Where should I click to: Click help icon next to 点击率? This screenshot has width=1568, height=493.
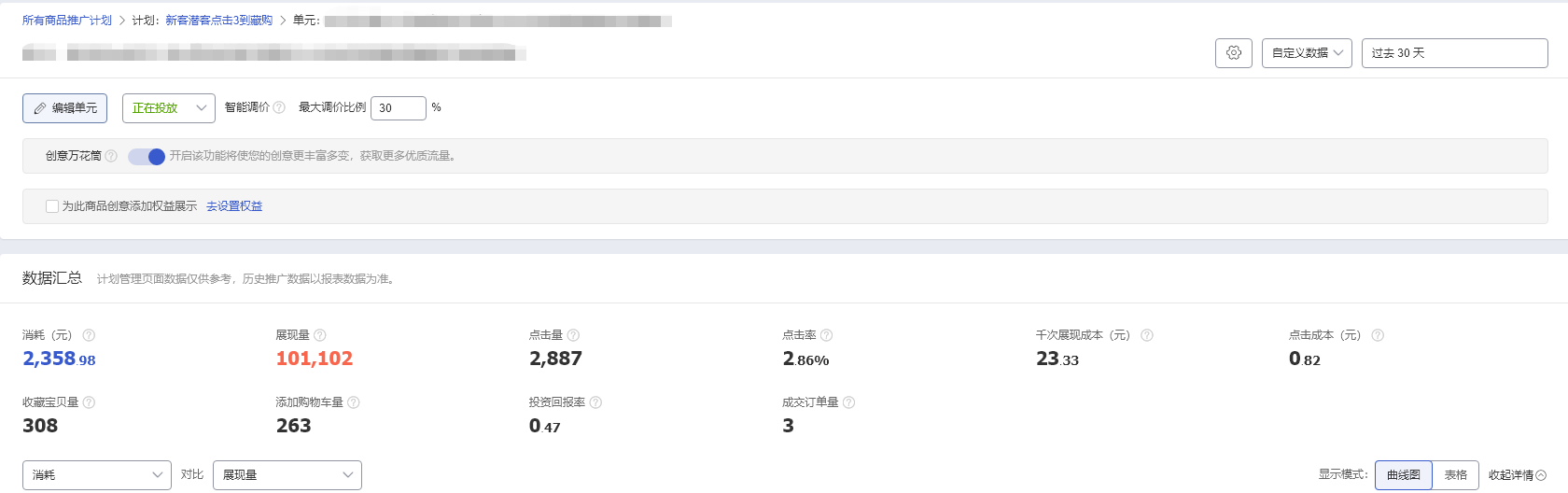[x=826, y=335]
